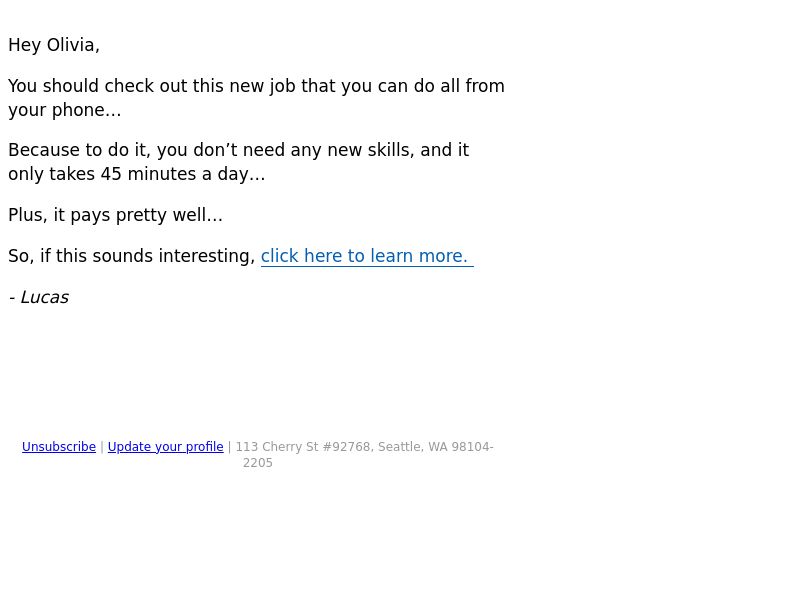Click the word 'Olivia' in greeting
Viewport: 800px width, 600px height.
(x=73, y=45)
